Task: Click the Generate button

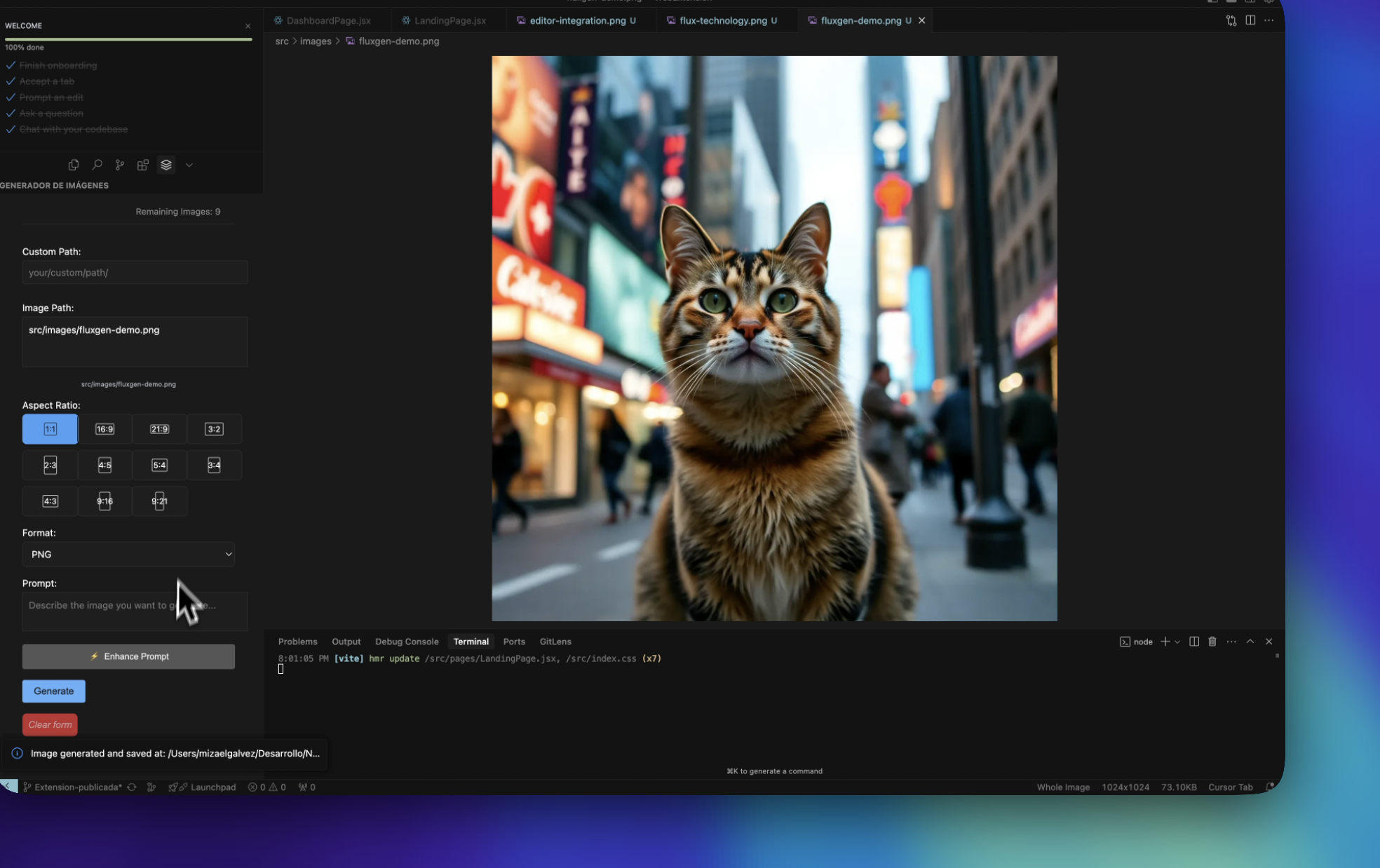Action: pos(54,691)
